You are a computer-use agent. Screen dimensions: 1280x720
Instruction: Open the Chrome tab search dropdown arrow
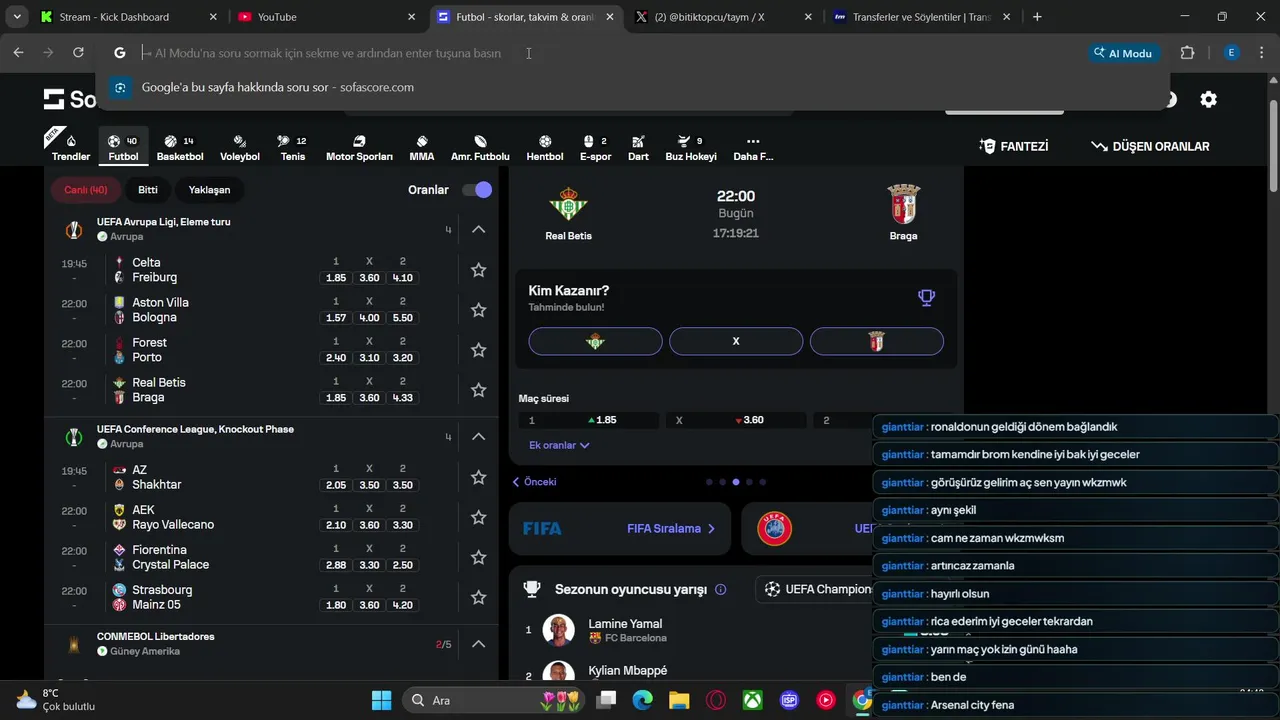point(17,17)
